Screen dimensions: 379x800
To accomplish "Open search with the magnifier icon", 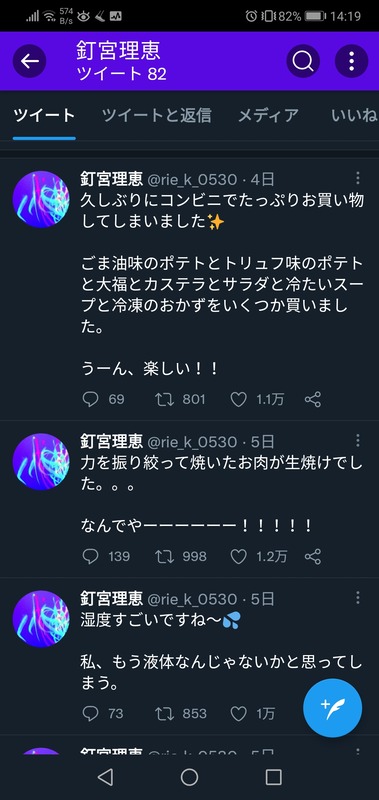I will (x=303, y=61).
